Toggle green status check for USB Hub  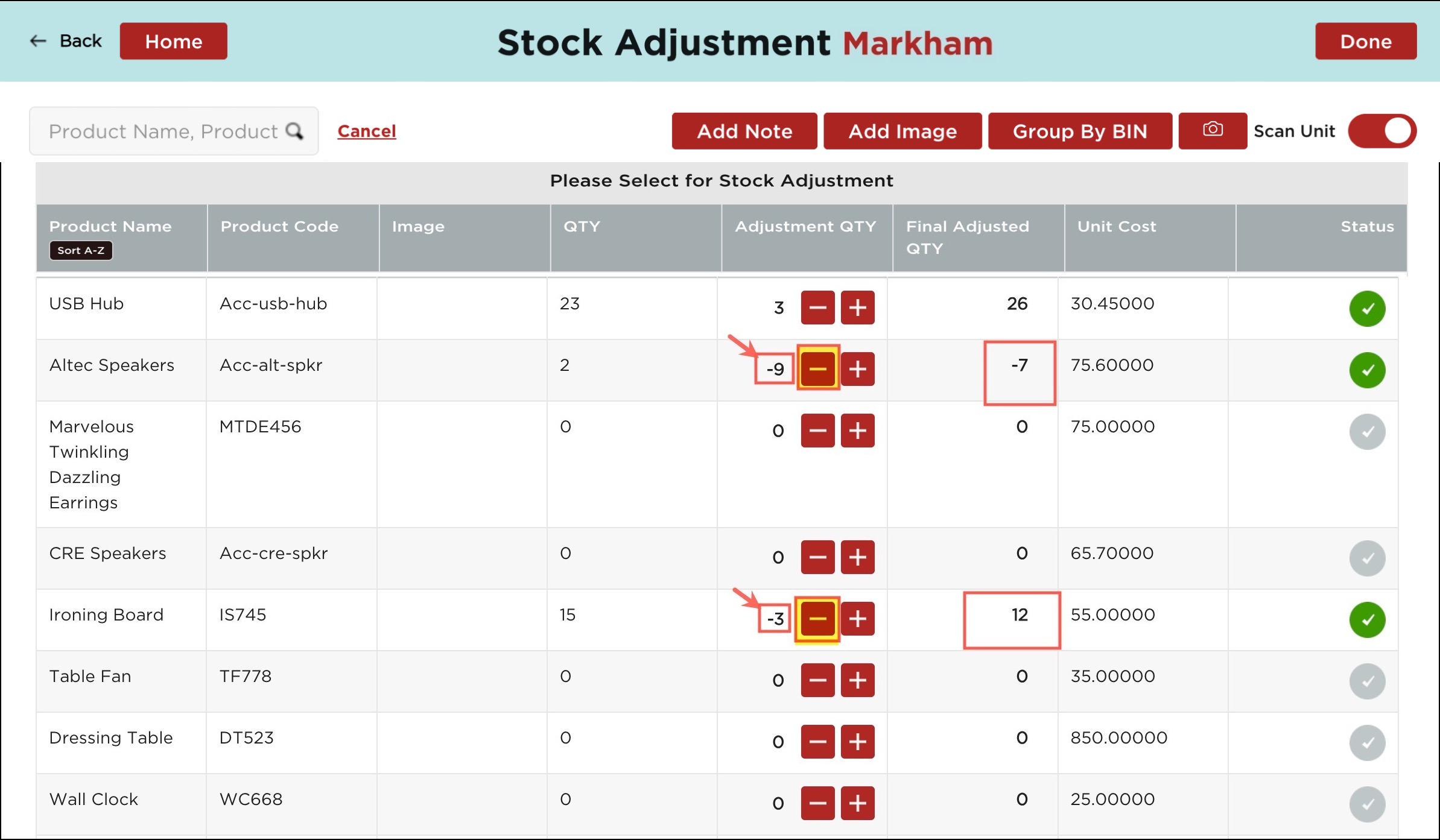coord(1366,309)
